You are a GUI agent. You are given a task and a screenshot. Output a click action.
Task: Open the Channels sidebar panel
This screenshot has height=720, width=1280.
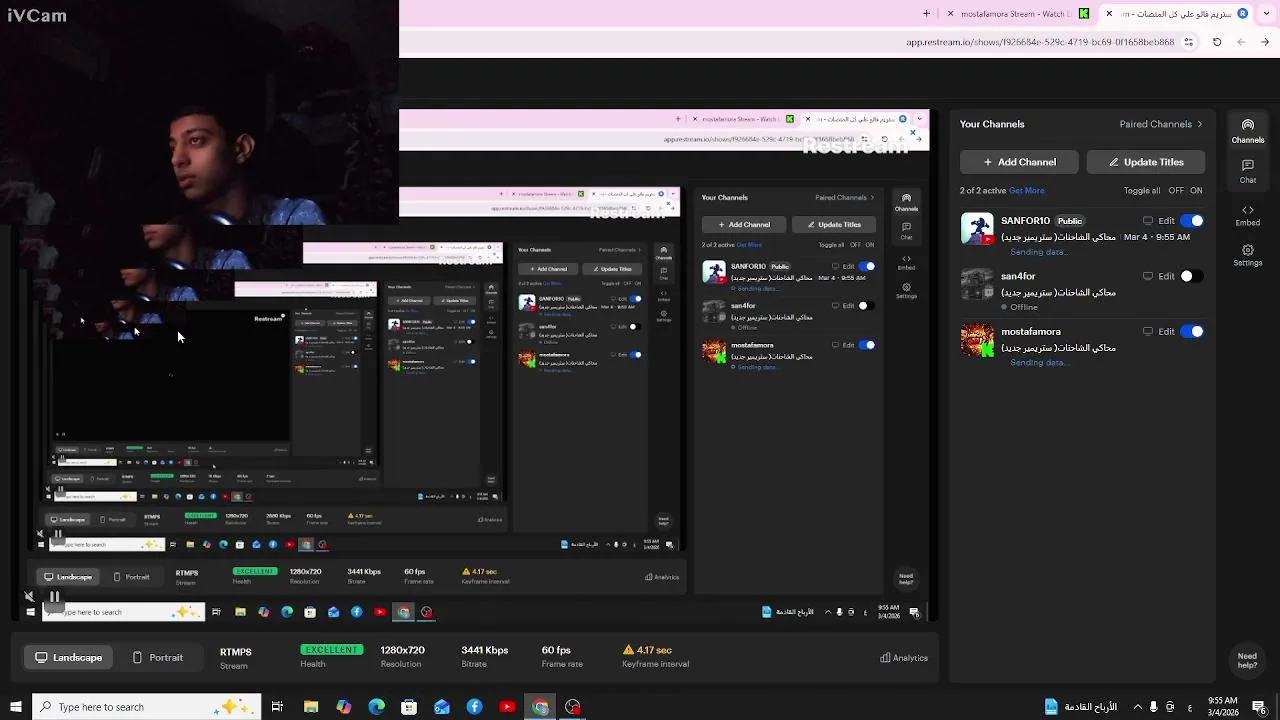click(x=1247, y=131)
